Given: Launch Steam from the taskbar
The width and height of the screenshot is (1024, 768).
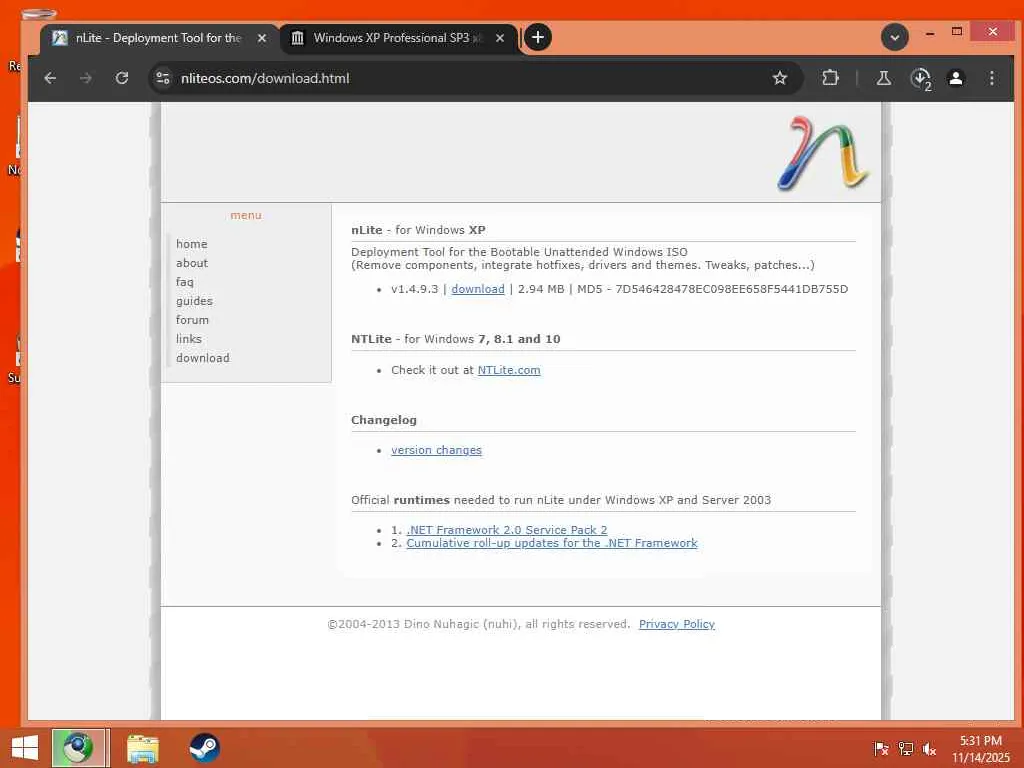Looking at the screenshot, I should [x=204, y=748].
